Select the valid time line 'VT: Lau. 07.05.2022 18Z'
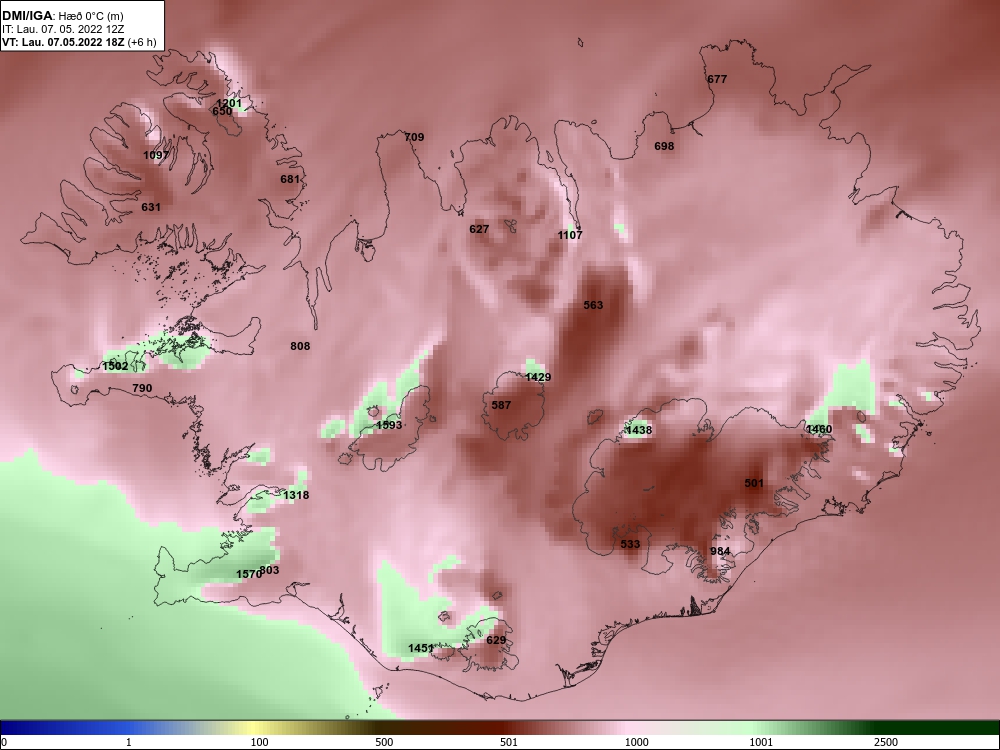The height and width of the screenshot is (750, 1000). tap(64, 42)
